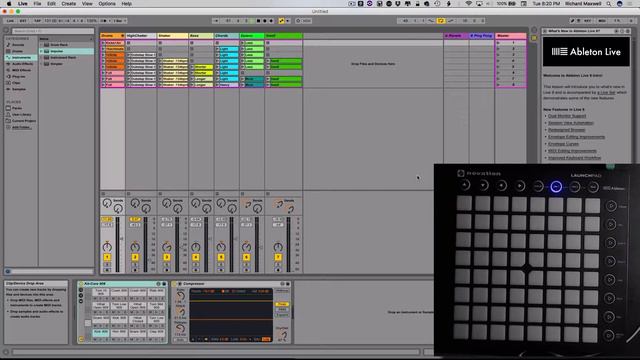Viewport: 640px width, 360px height.
Task: Expand Impulse in the browser list
Action: coord(41,51)
